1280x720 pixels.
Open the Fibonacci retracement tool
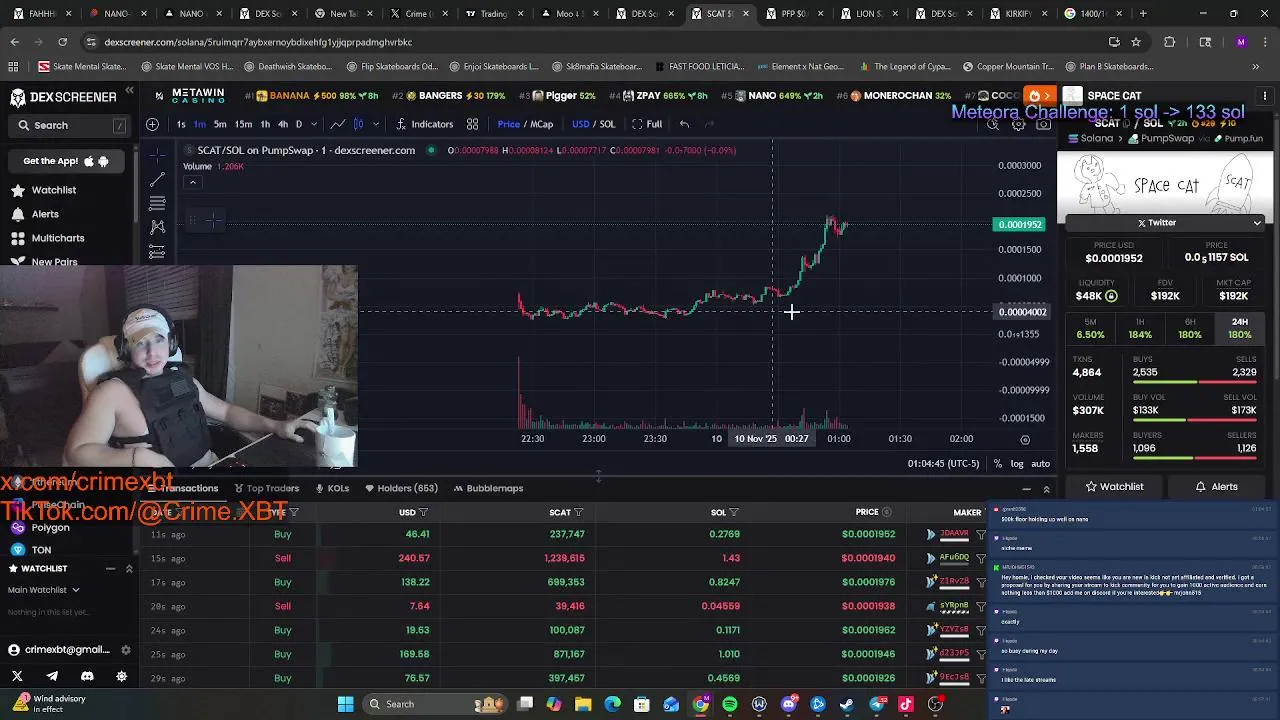tap(157, 203)
